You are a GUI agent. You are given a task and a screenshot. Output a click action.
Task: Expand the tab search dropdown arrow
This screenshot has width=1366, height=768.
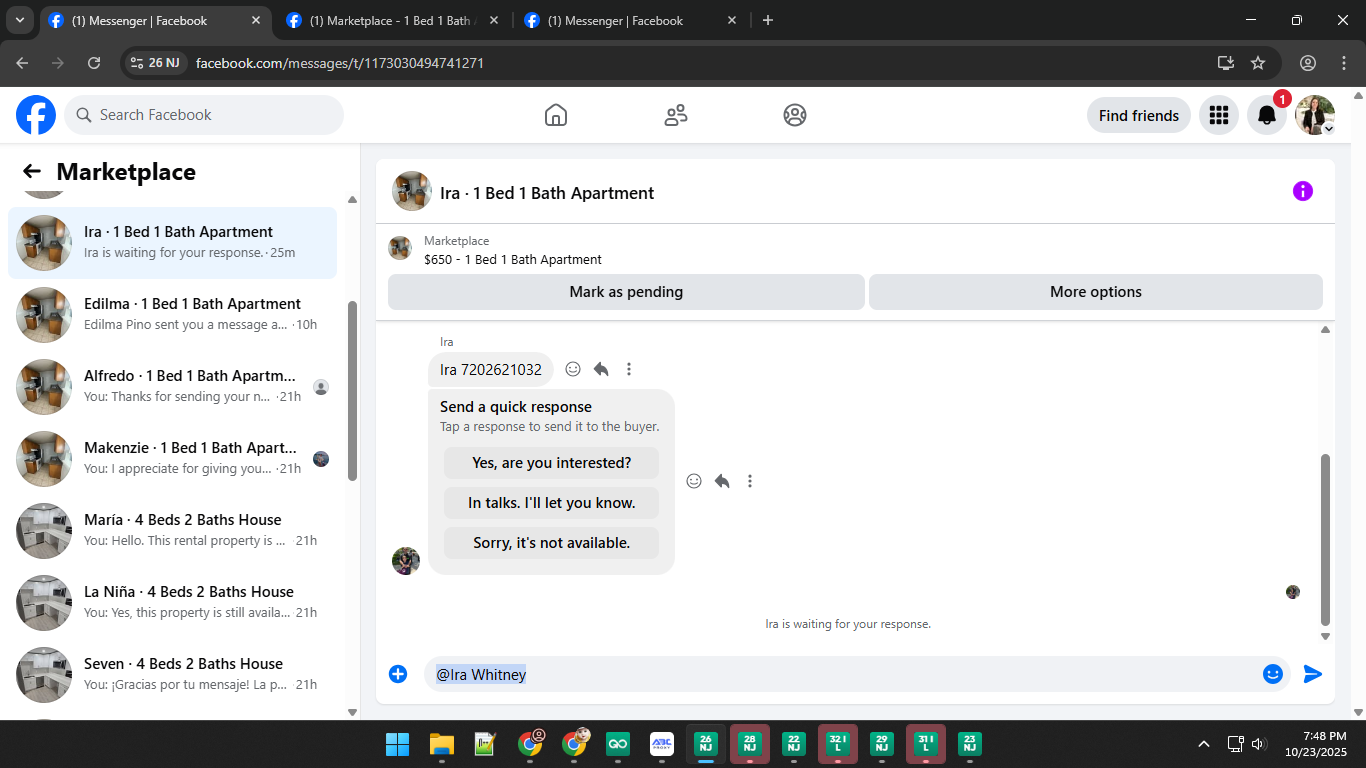click(x=19, y=20)
